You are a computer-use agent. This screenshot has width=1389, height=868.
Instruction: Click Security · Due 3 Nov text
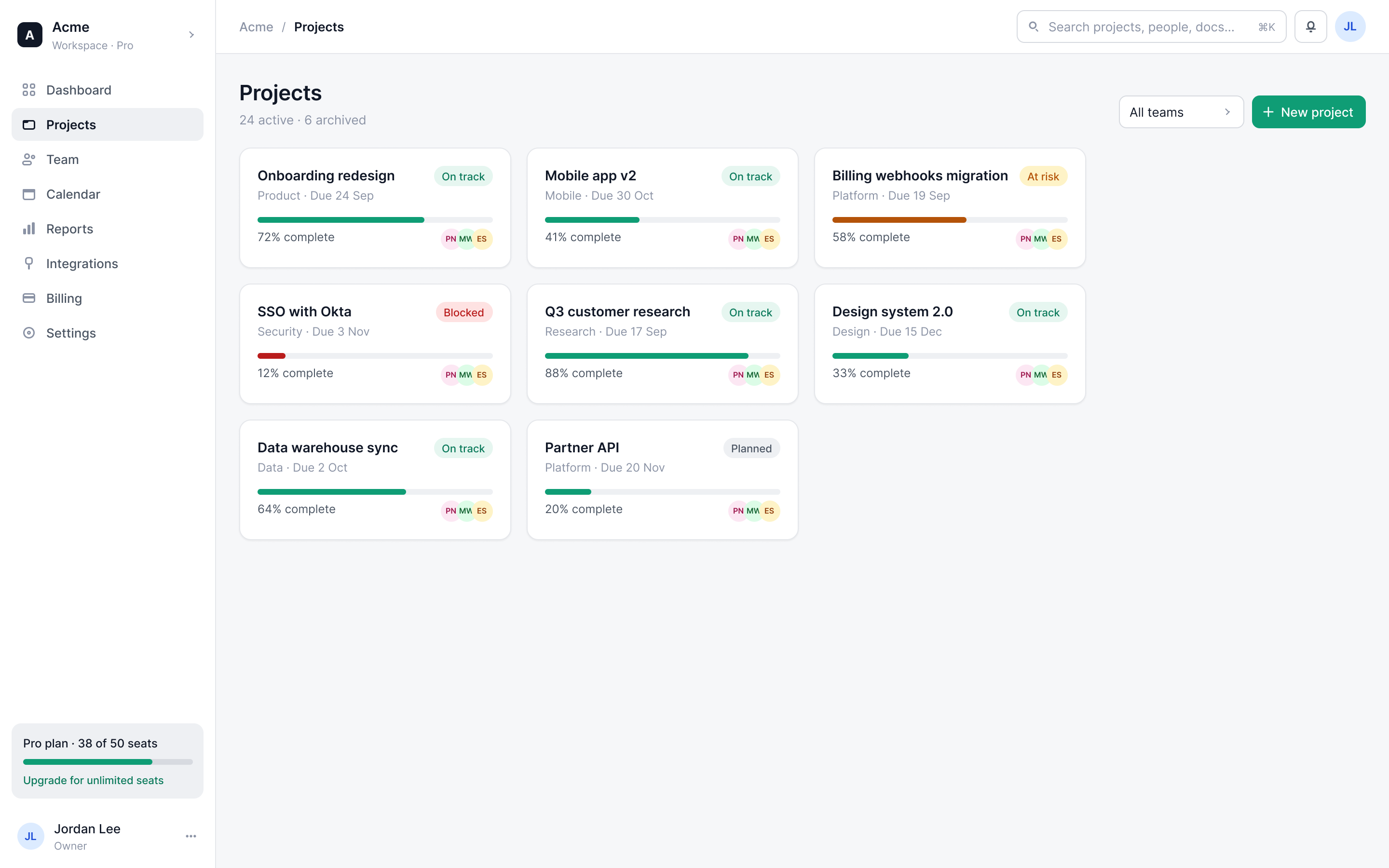point(313,331)
